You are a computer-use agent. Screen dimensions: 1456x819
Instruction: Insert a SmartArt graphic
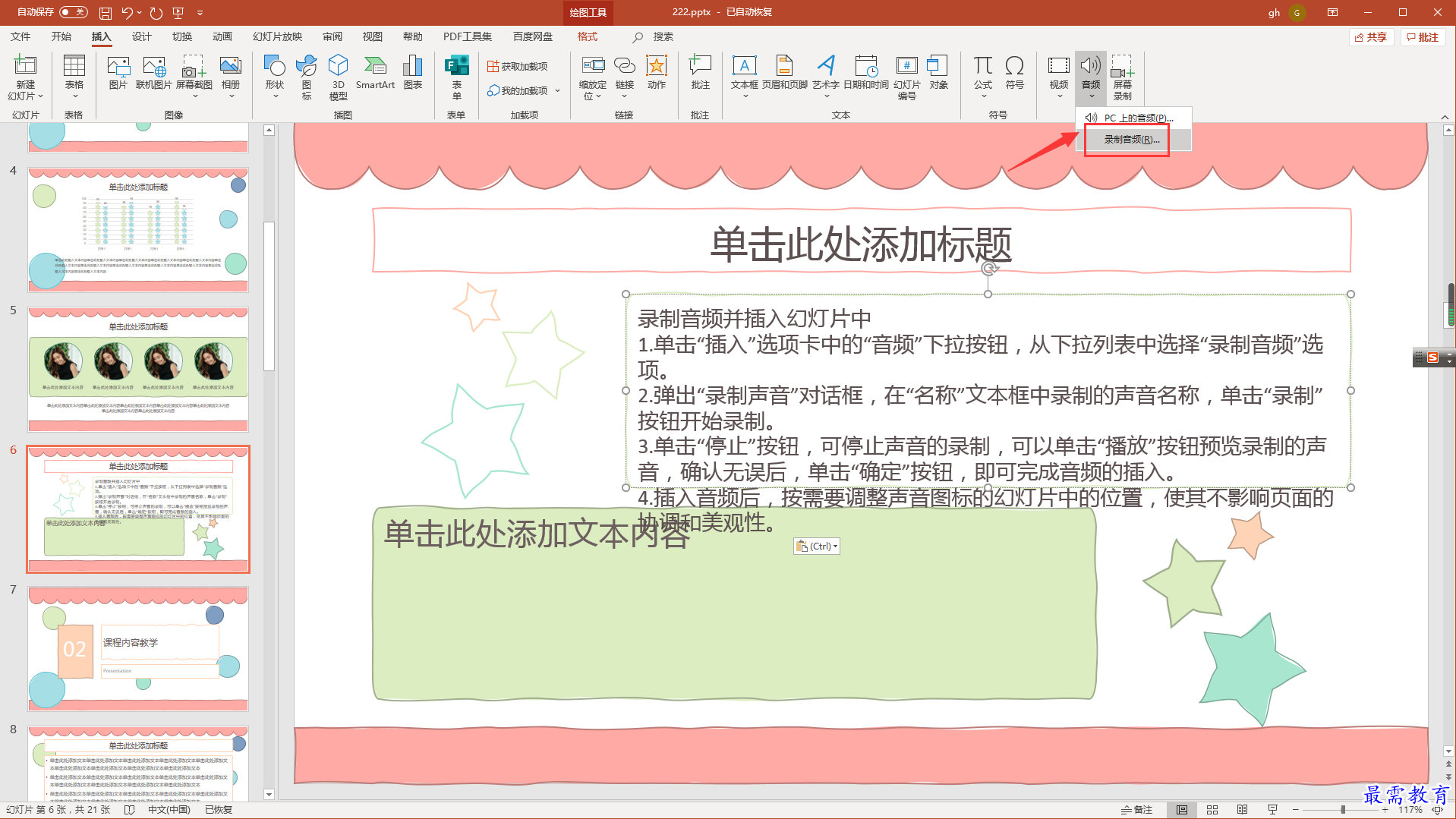(375, 73)
